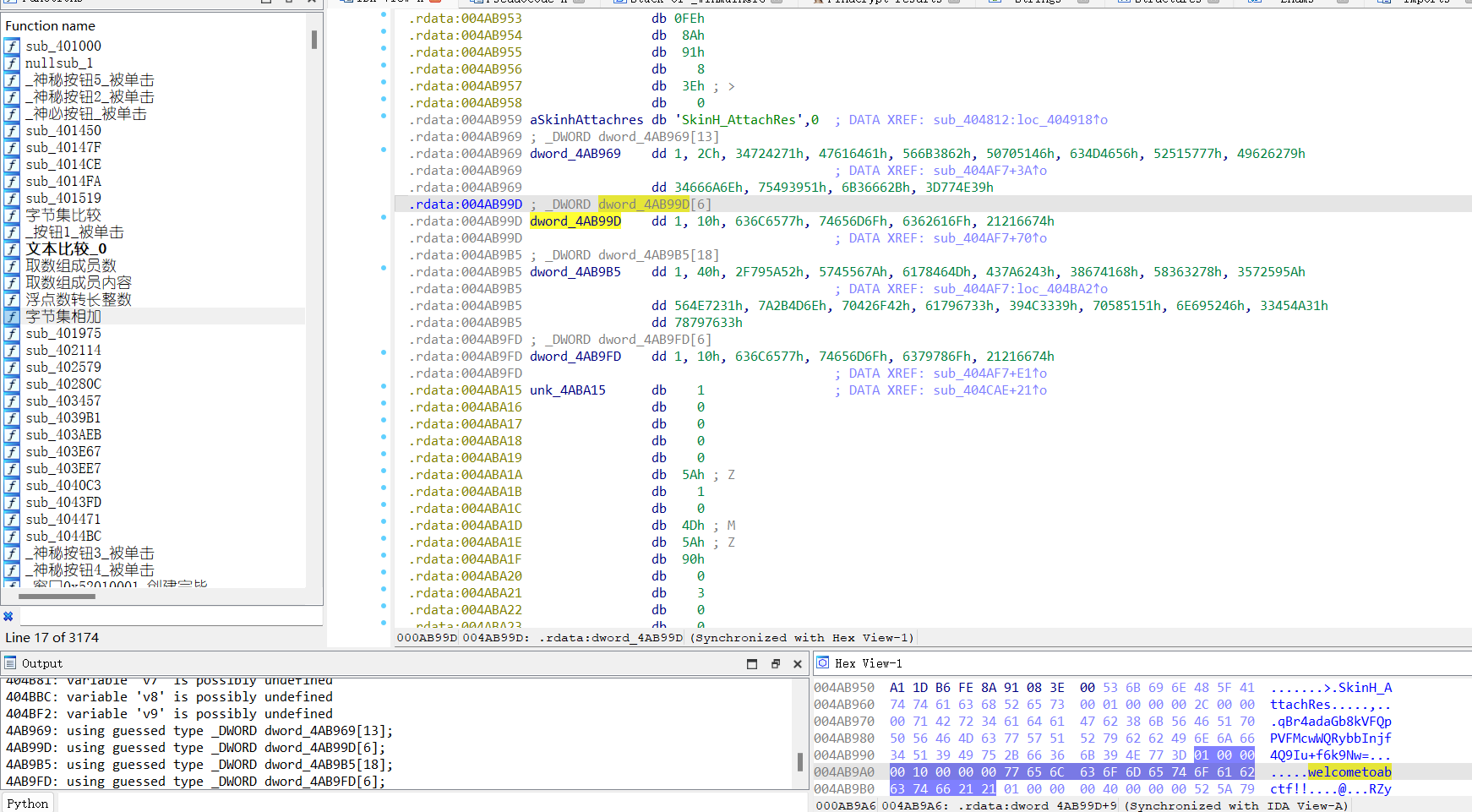Click the function icon beside sub_401975
The height and width of the screenshot is (812, 1472).
[12, 334]
